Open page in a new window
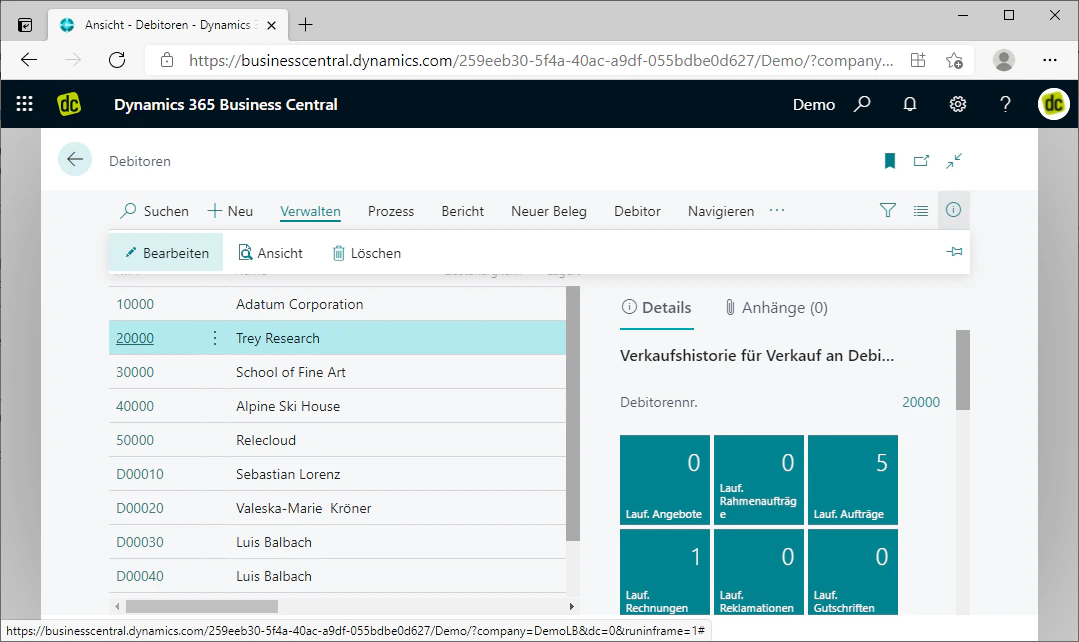1079x642 pixels. coord(921,161)
